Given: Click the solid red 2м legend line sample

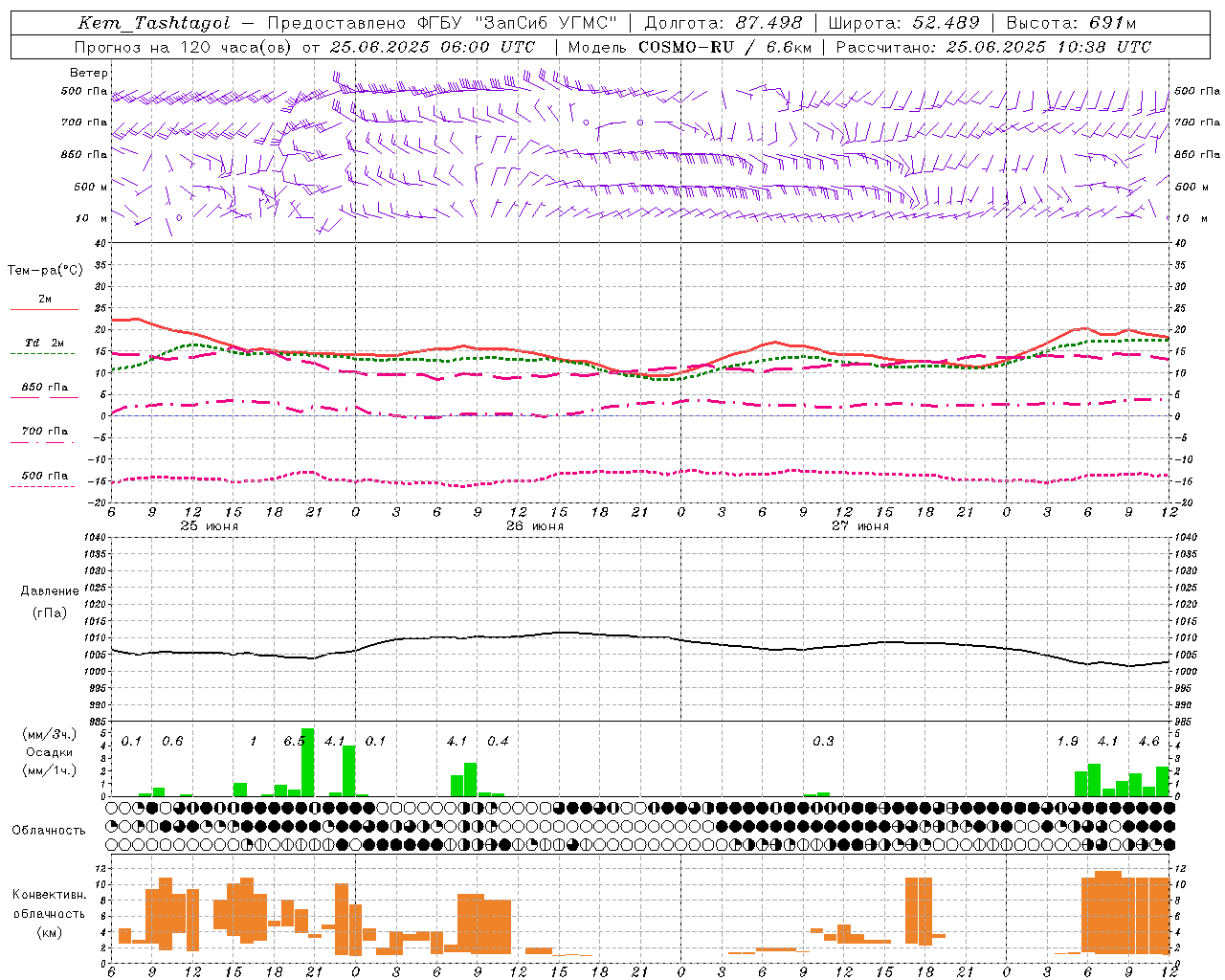Looking at the screenshot, I should (44, 310).
